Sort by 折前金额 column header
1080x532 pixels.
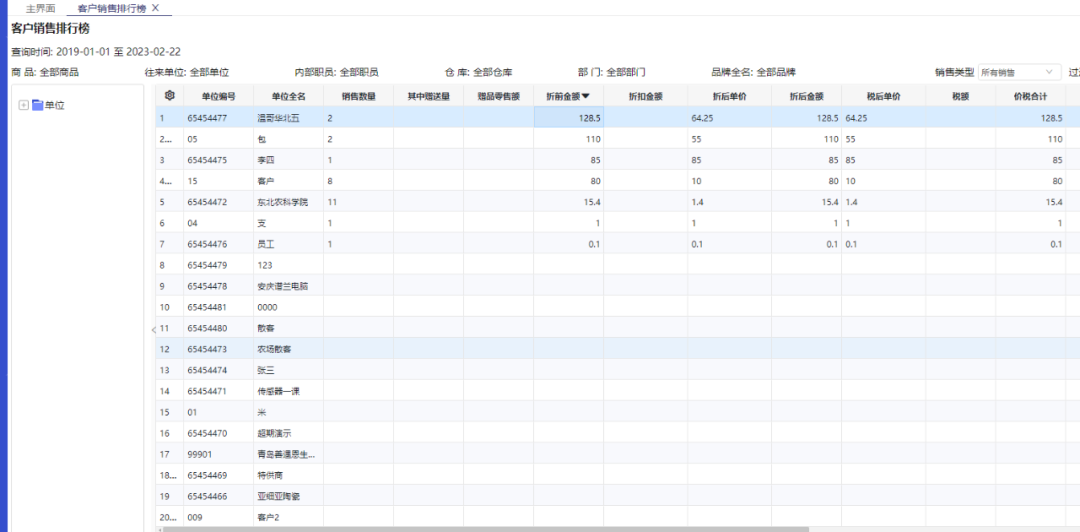tap(568, 96)
